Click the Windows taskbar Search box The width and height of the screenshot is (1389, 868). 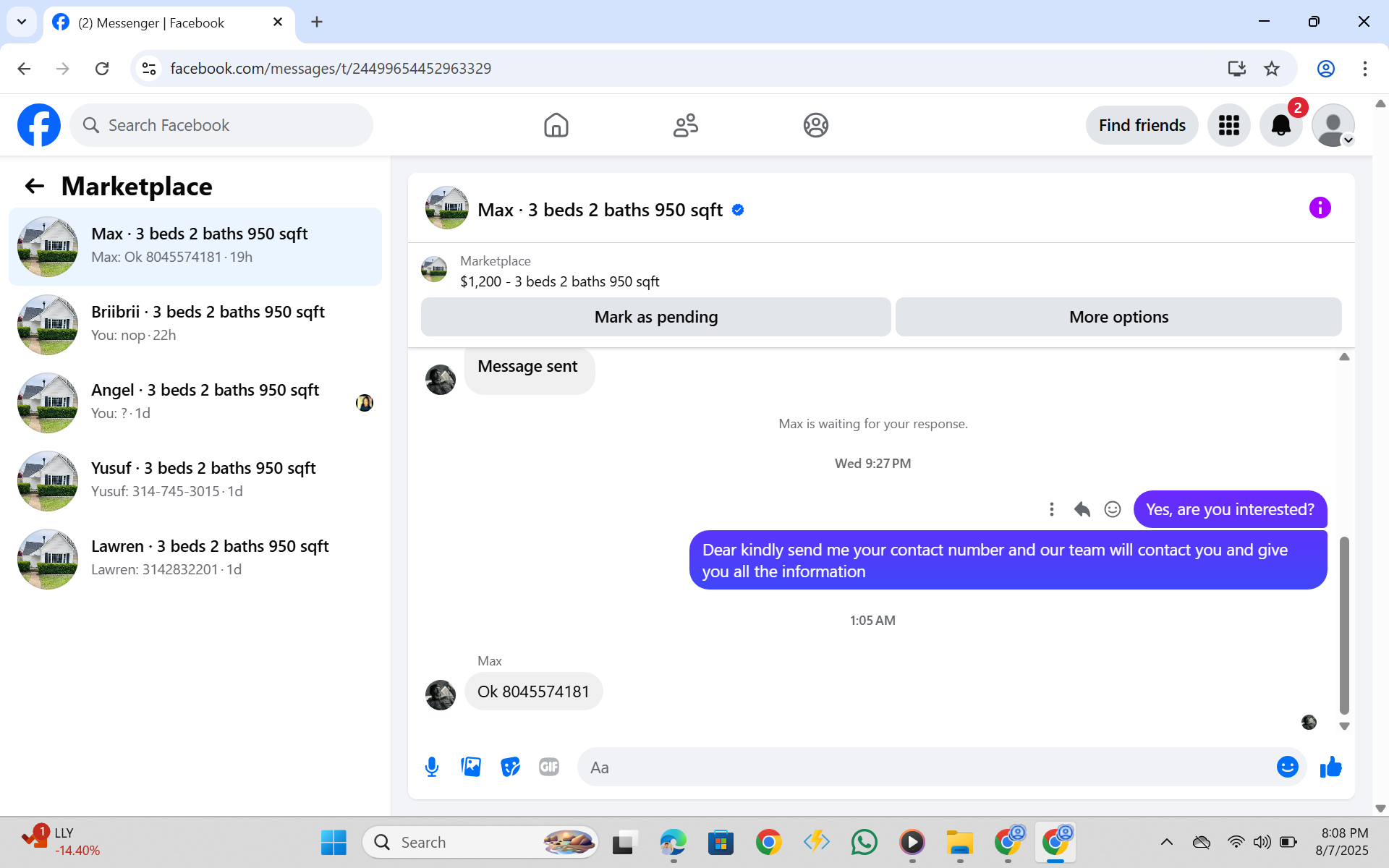pos(480,842)
